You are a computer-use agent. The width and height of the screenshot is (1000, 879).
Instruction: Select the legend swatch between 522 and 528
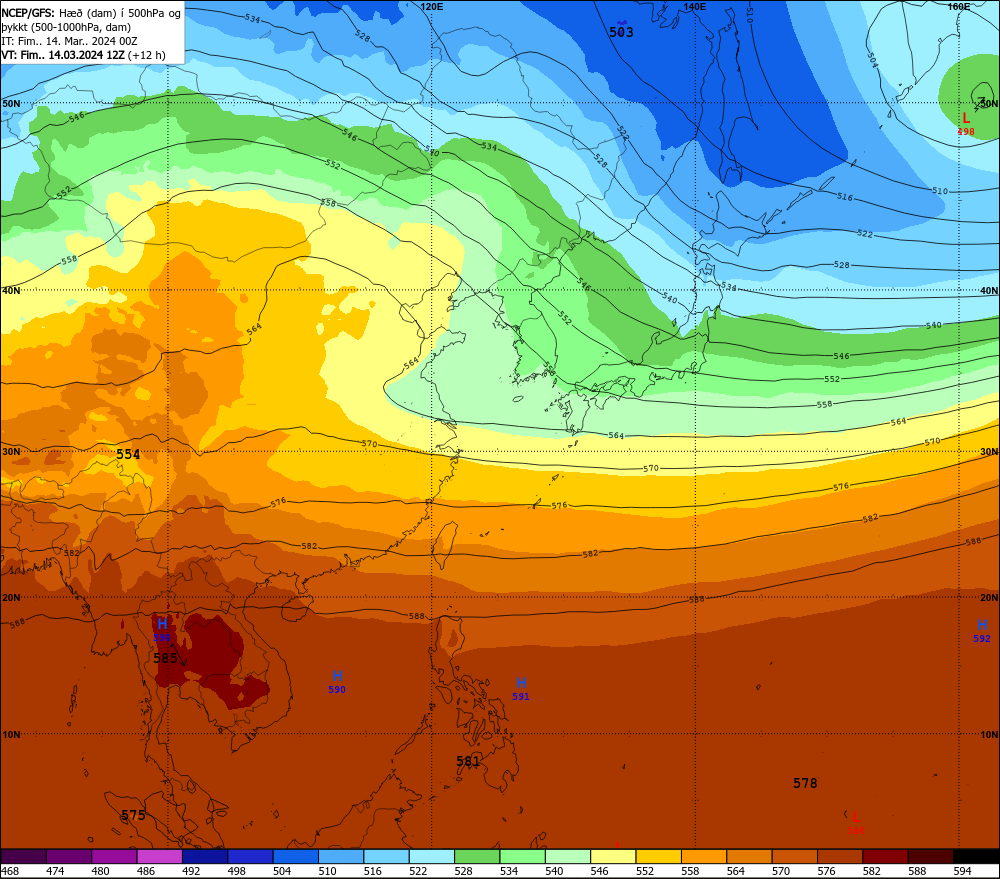click(x=431, y=856)
